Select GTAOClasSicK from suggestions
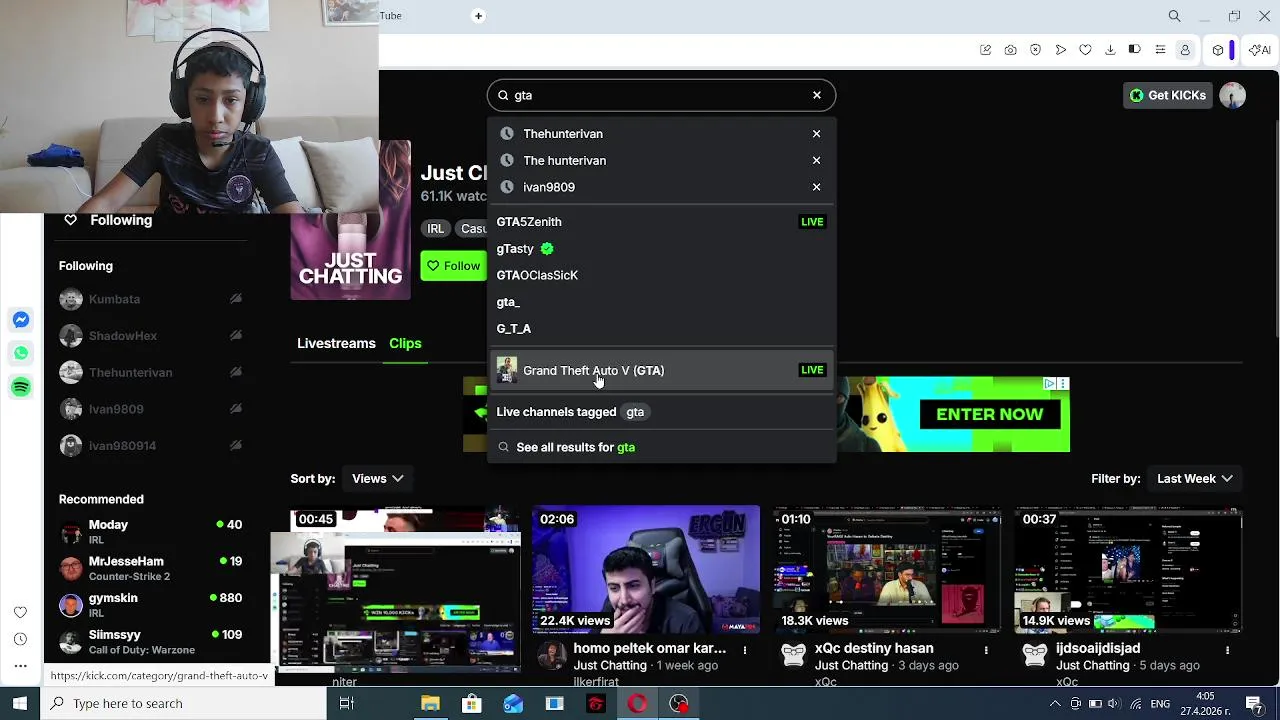The image size is (1280, 720). click(661, 275)
